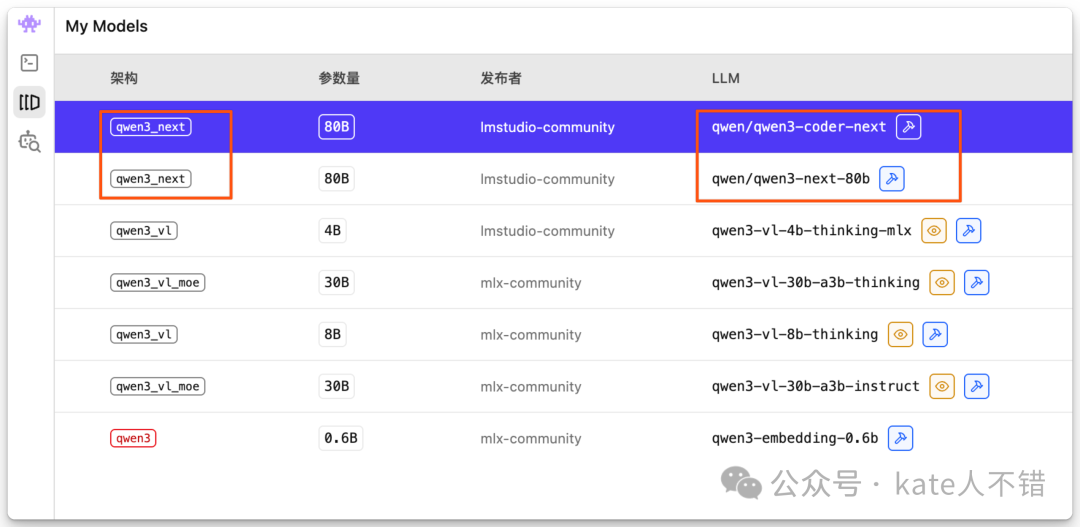Click vision eye icon for qwen3-vl-30b-a3b-instruct
Image resolution: width=1080 pixels, height=527 pixels.
[x=942, y=386]
